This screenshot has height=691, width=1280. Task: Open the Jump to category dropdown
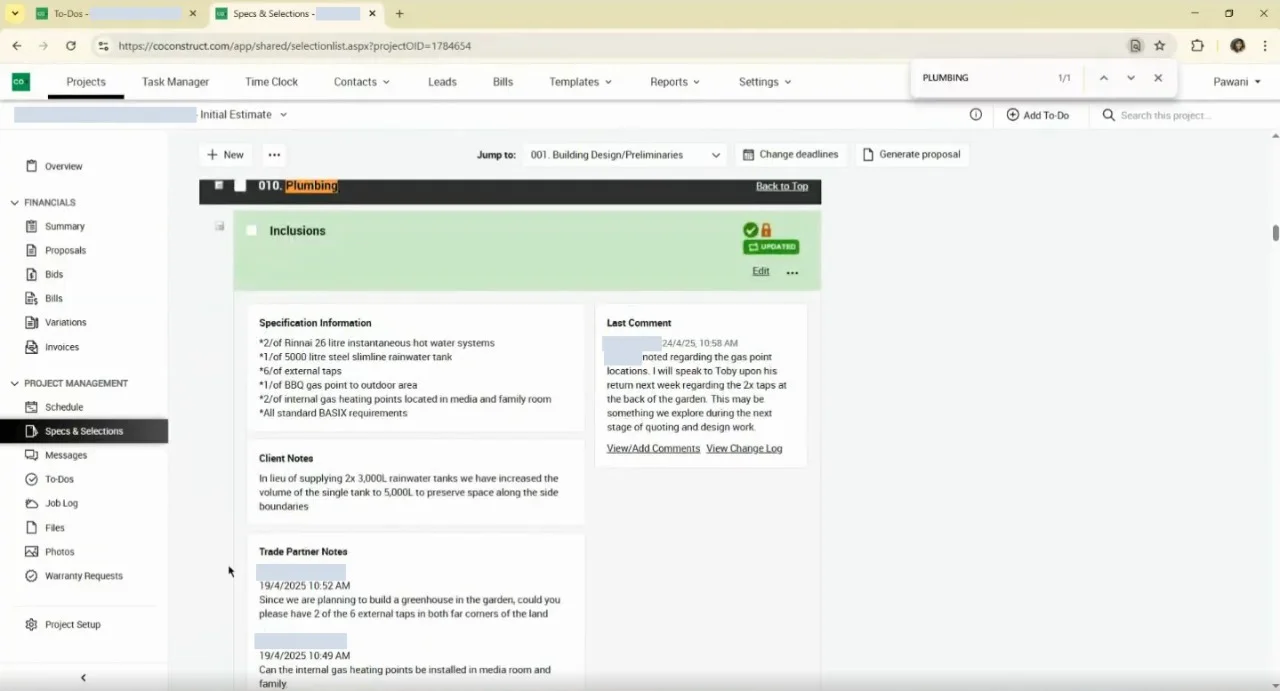625,155
